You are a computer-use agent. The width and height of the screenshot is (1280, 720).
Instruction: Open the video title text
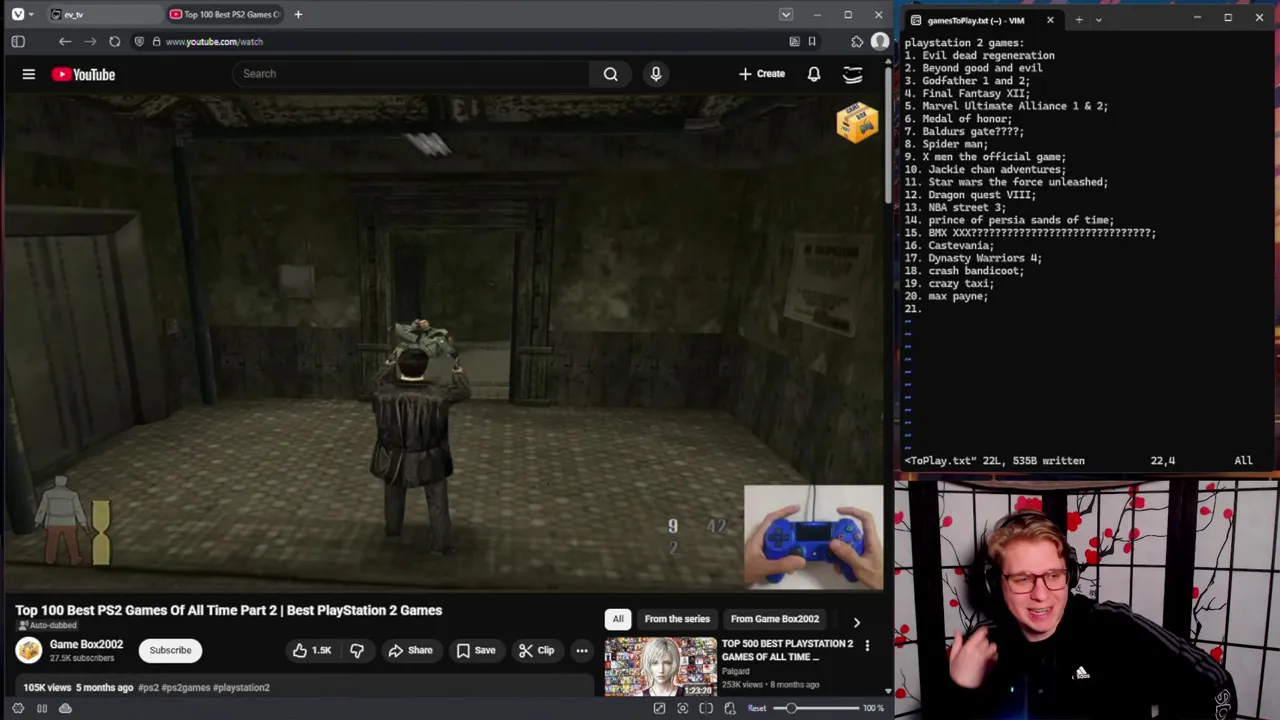(x=228, y=610)
